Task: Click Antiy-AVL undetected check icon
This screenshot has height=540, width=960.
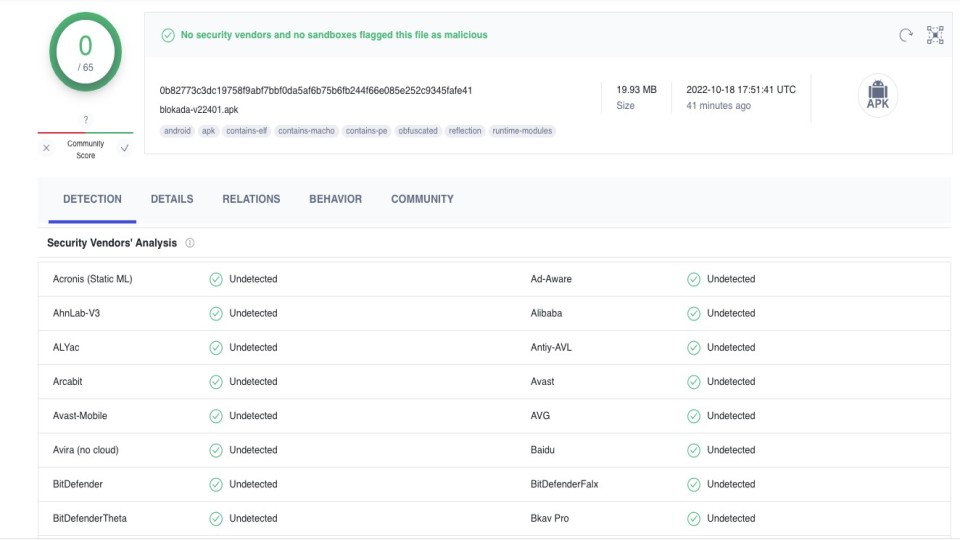Action: click(x=693, y=348)
